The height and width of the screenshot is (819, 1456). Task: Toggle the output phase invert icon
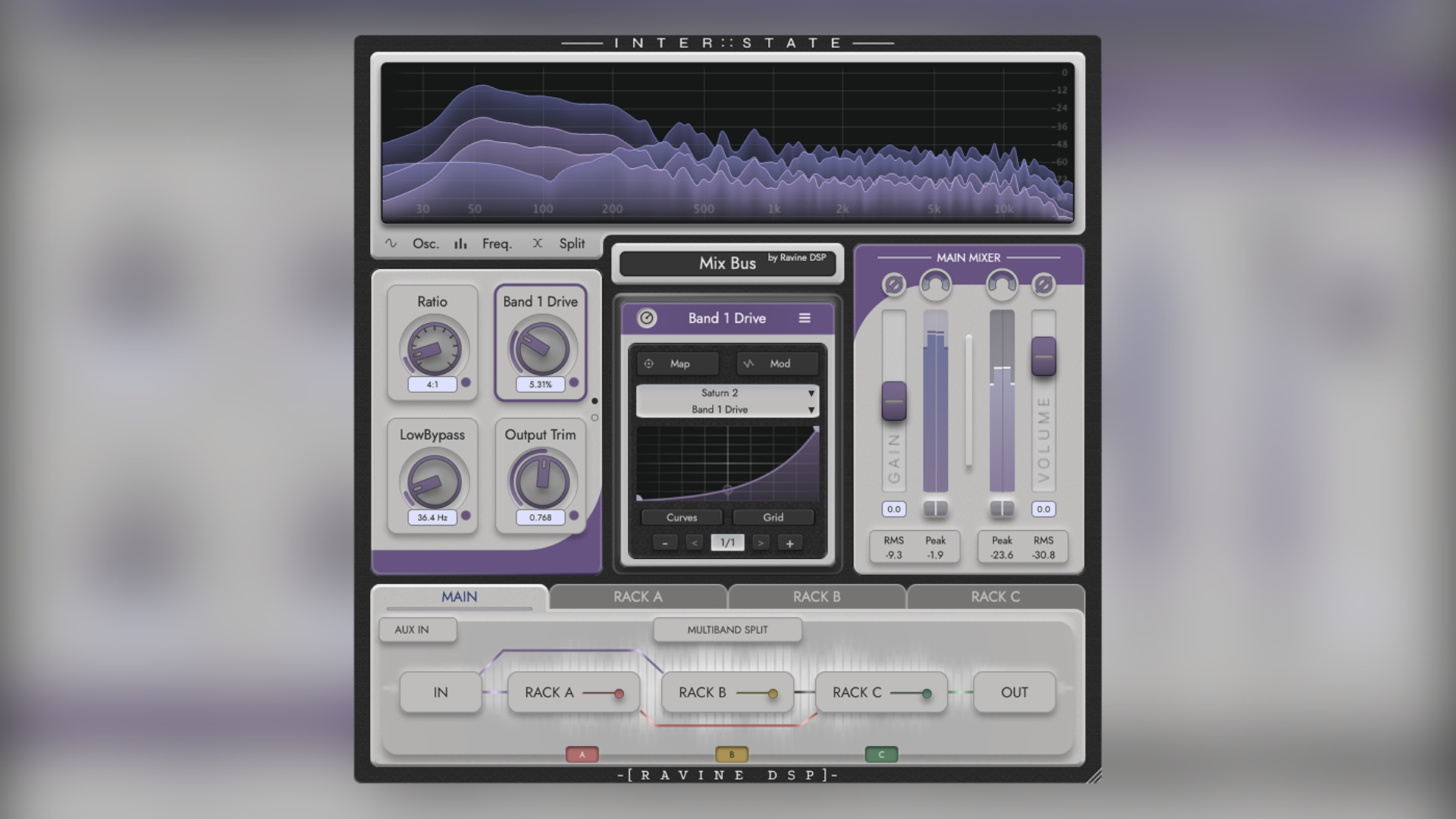pos(1043,284)
